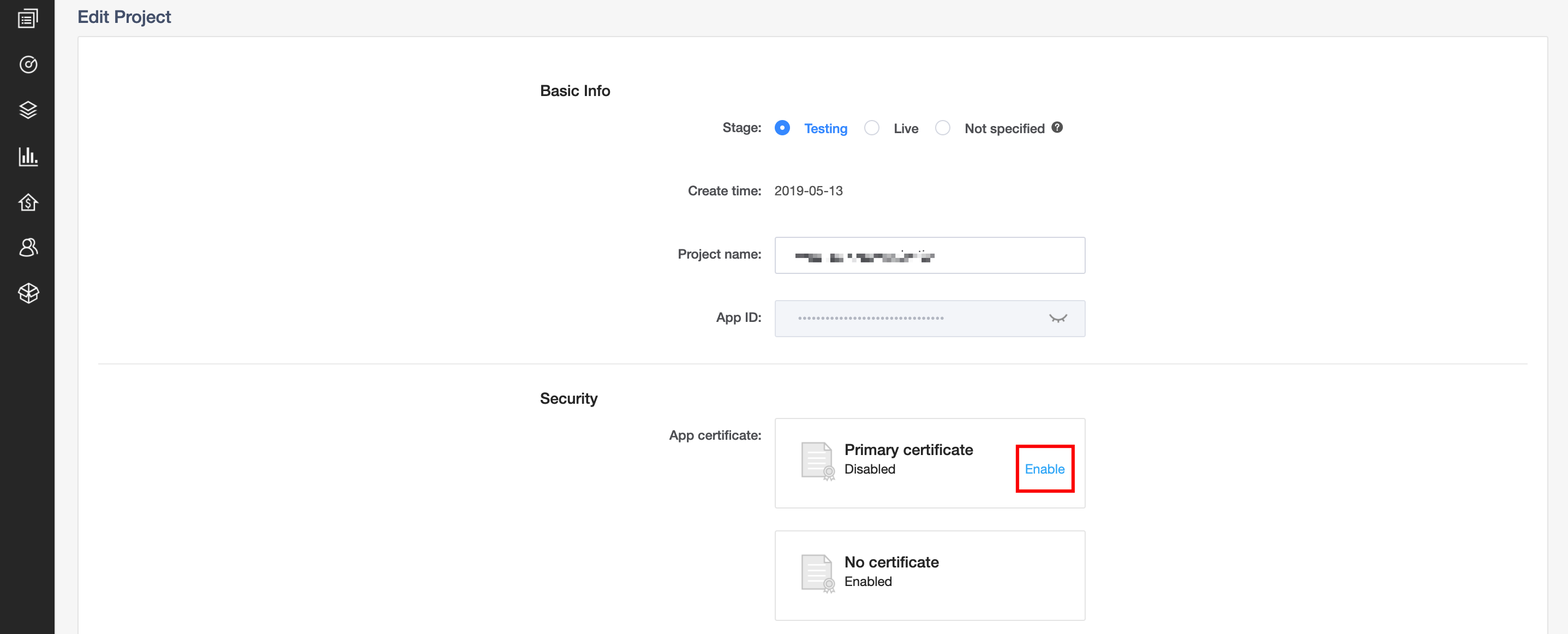Enable the Primary certificate

[x=1045, y=468]
